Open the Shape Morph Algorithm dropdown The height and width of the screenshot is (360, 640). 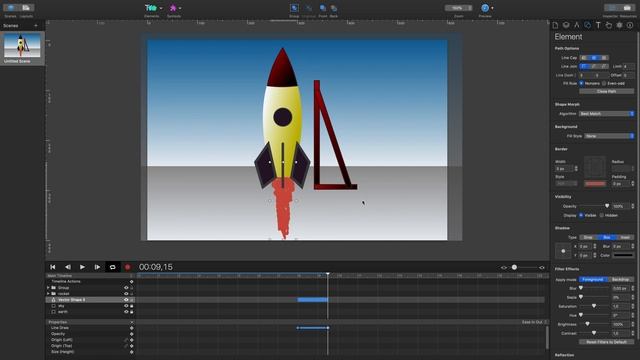click(x=607, y=114)
